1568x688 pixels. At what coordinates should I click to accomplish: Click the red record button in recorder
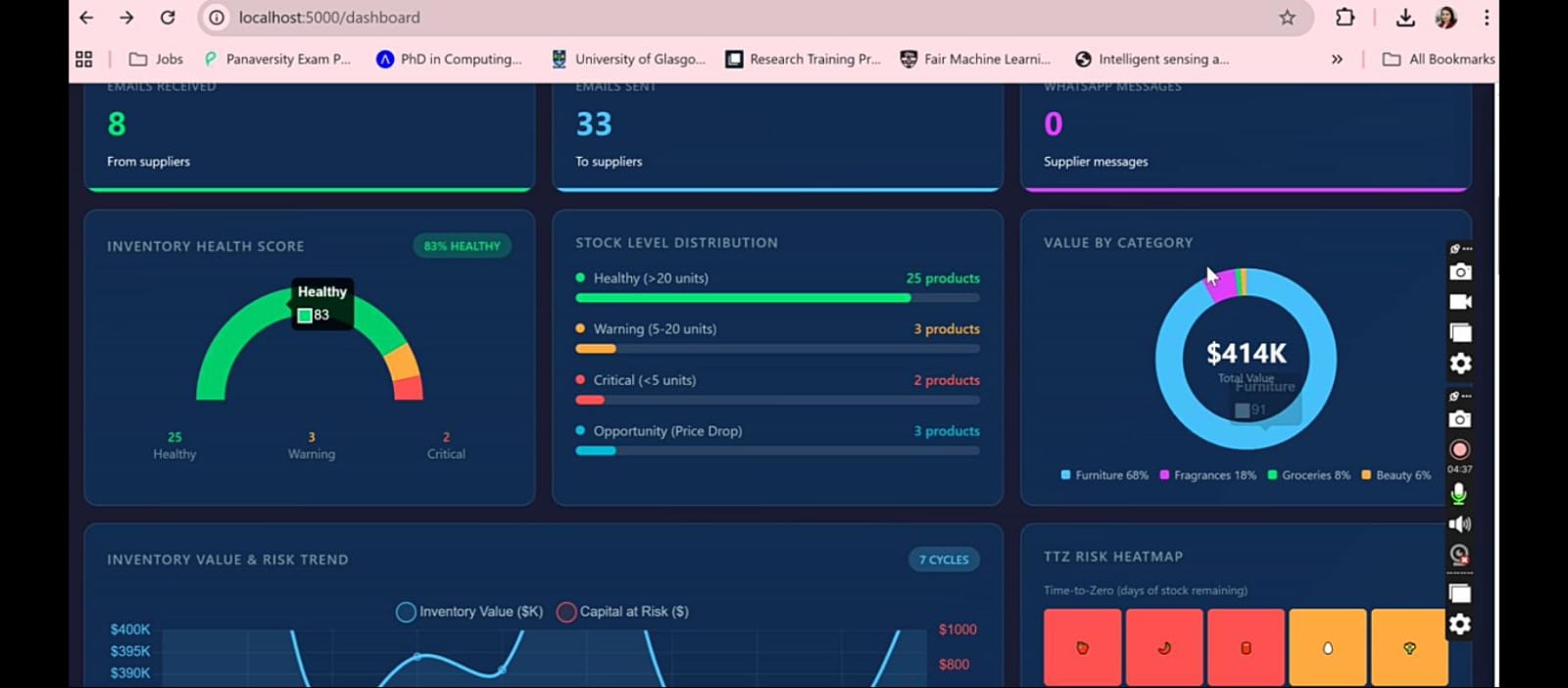click(x=1459, y=450)
